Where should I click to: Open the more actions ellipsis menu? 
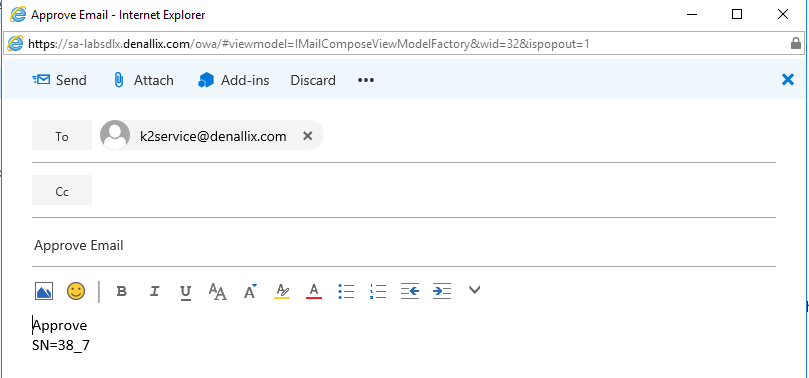(366, 80)
